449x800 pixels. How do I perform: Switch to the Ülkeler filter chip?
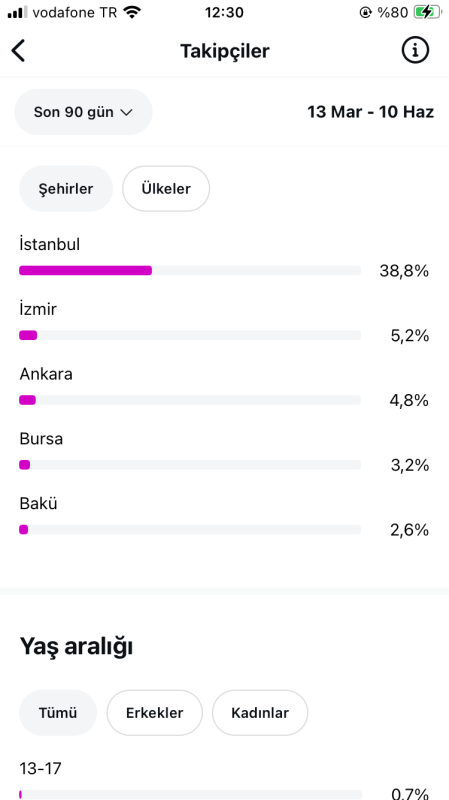click(x=166, y=189)
